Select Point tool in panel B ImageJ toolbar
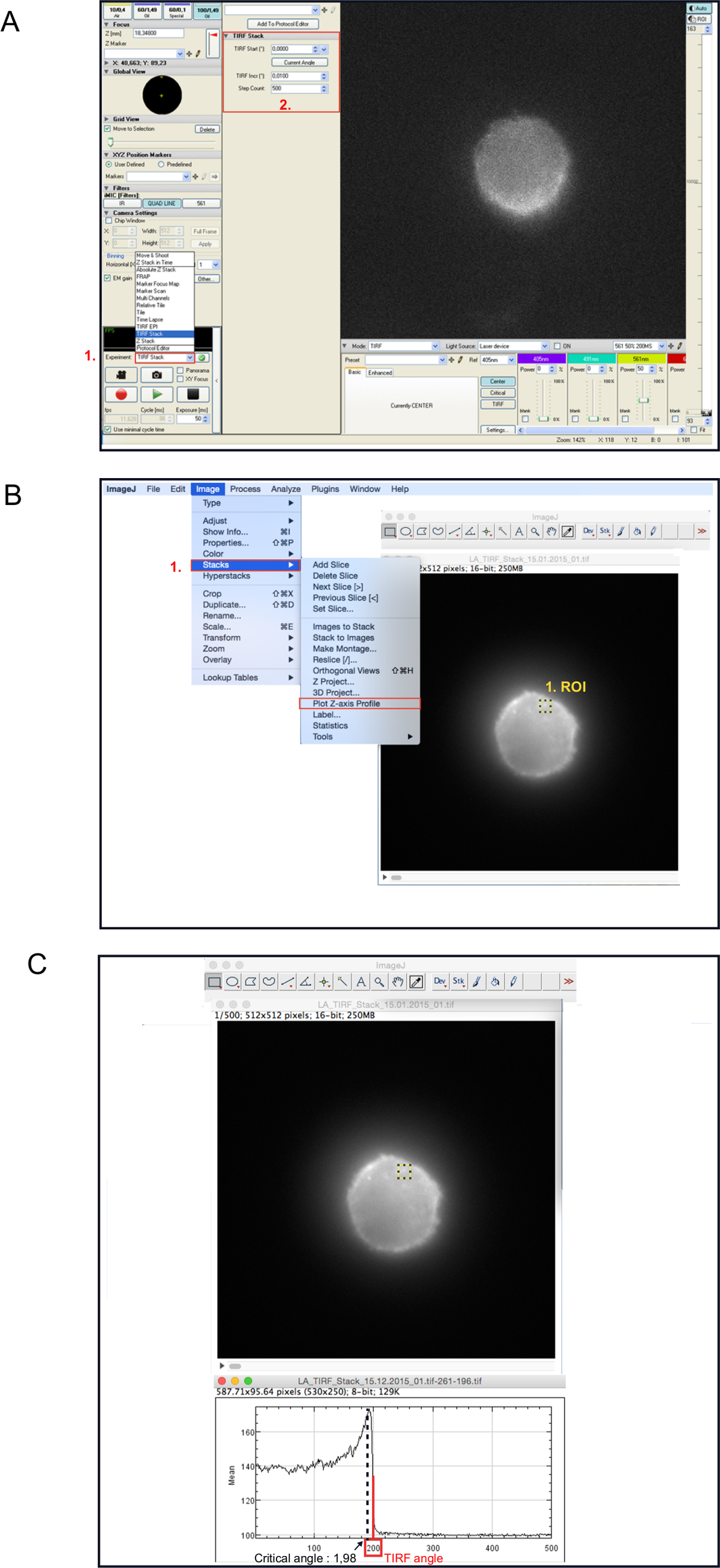The height and width of the screenshot is (1568, 720). coord(486,531)
